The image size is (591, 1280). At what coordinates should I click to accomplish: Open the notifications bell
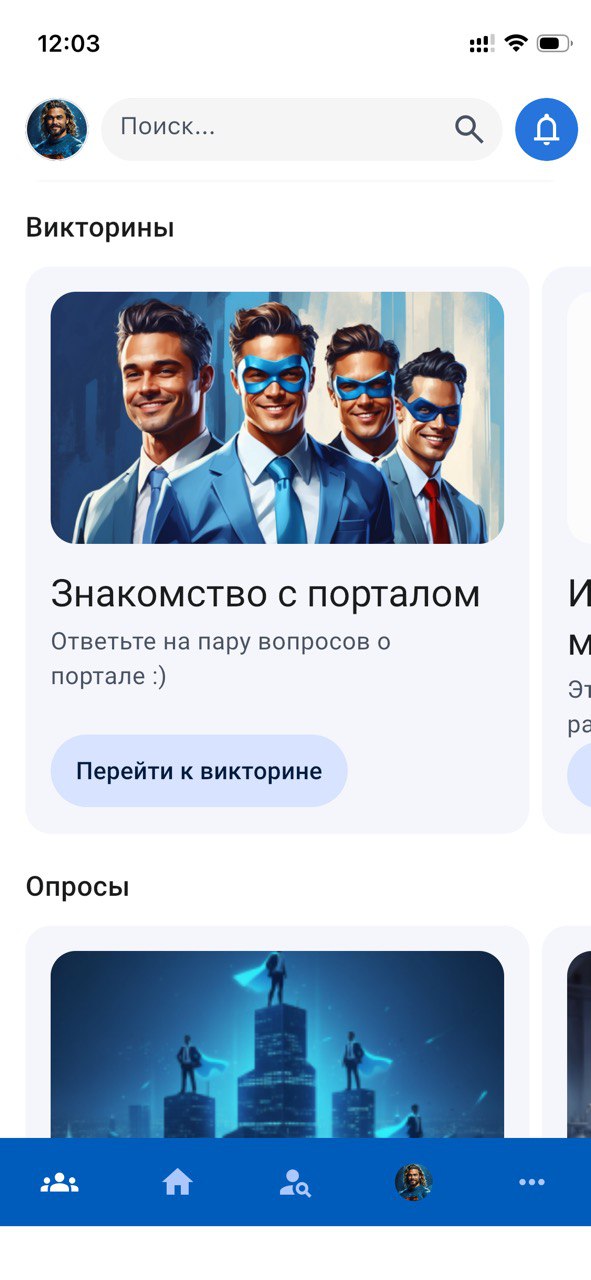click(546, 129)
